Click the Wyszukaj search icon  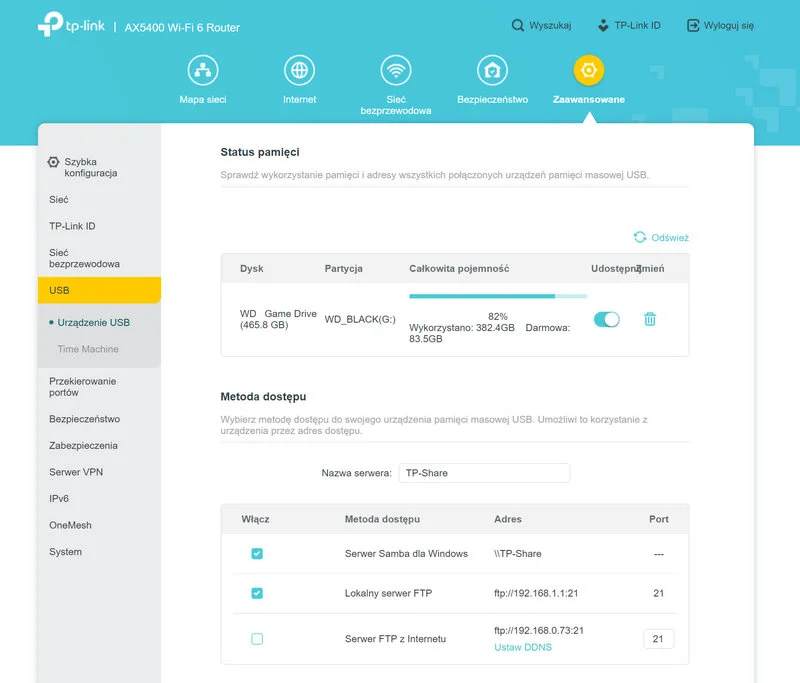point(517,26)
